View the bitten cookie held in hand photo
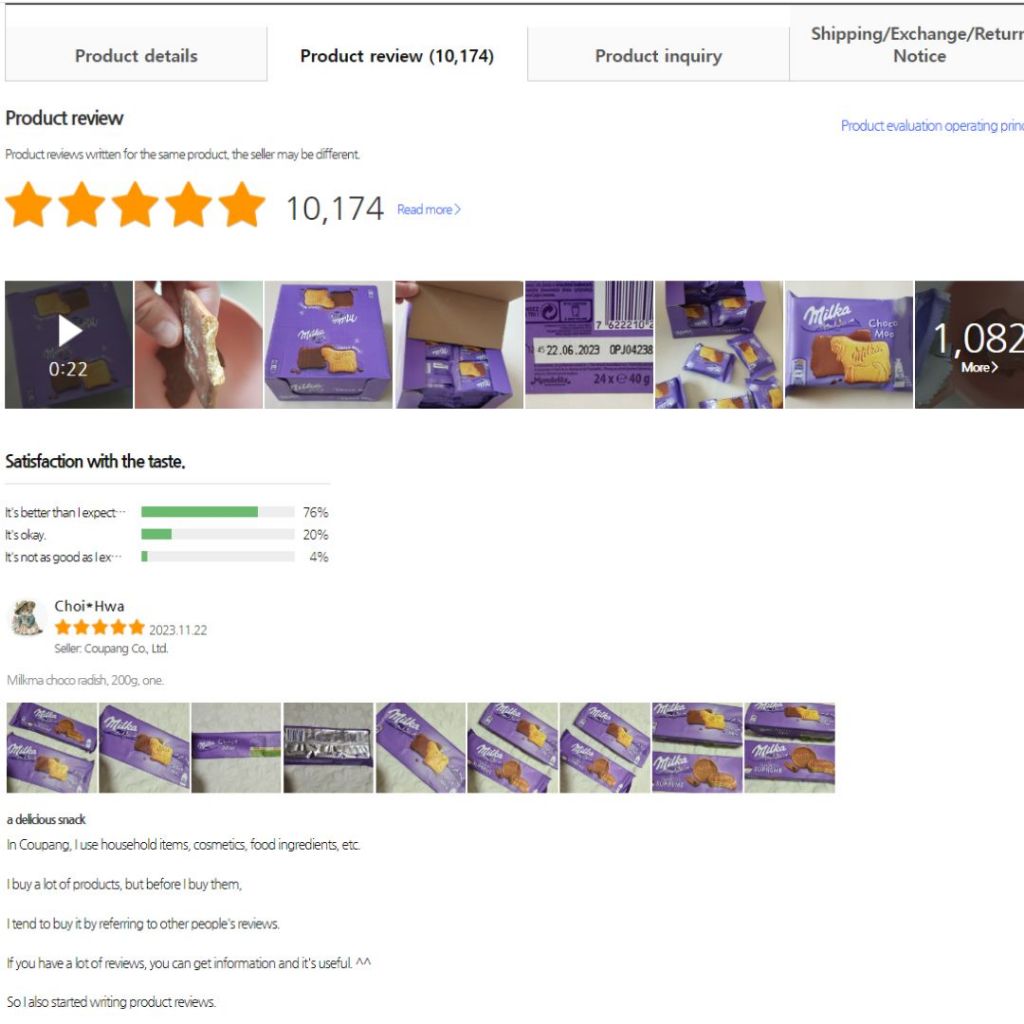The height and width of the screenshot is (1024, 1024). 199,344
